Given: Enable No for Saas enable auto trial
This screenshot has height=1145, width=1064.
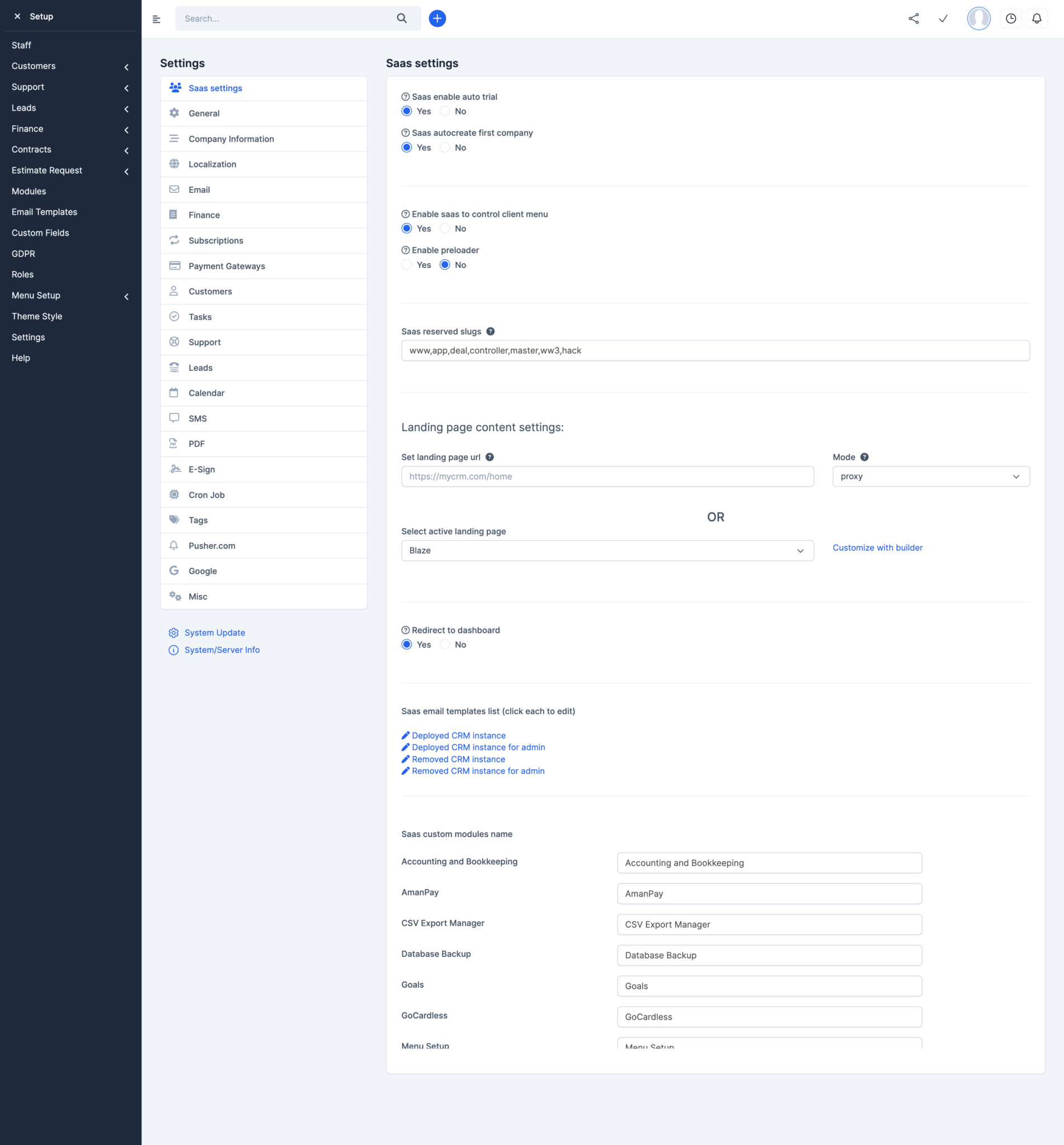Looking at the screenshot, I should pos(444,111).
